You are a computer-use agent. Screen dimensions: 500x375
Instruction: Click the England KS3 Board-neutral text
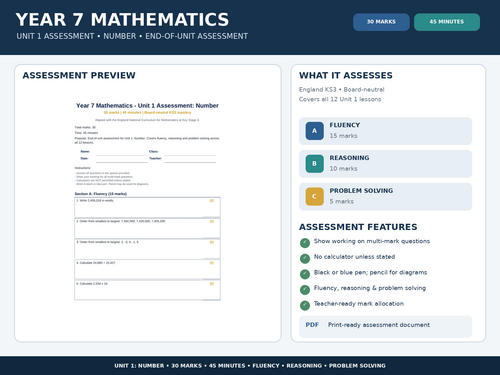click(342, 90)
